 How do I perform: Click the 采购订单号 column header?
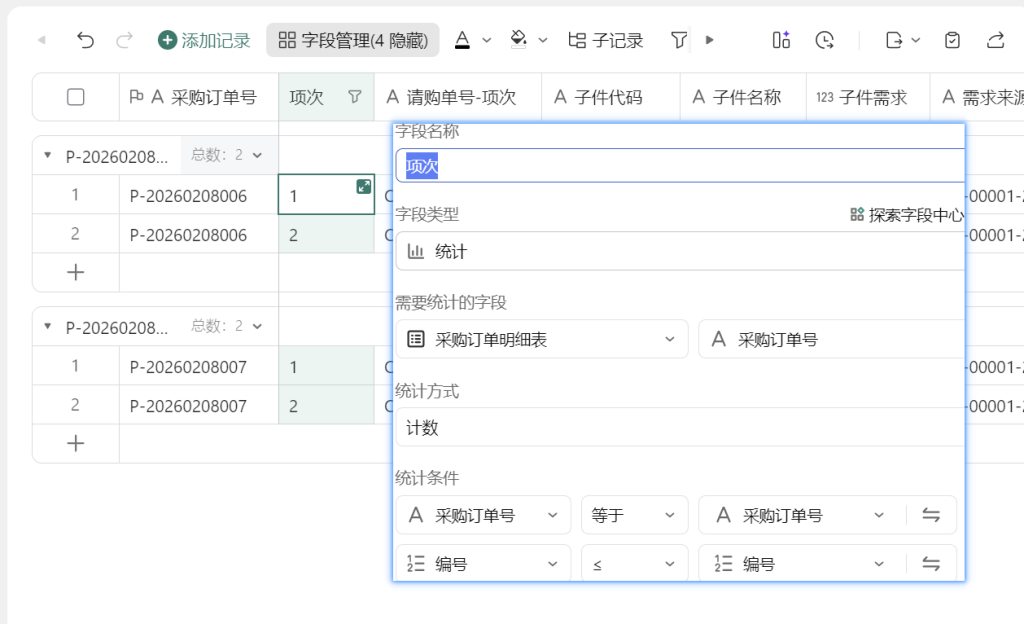tap(199, 97)
